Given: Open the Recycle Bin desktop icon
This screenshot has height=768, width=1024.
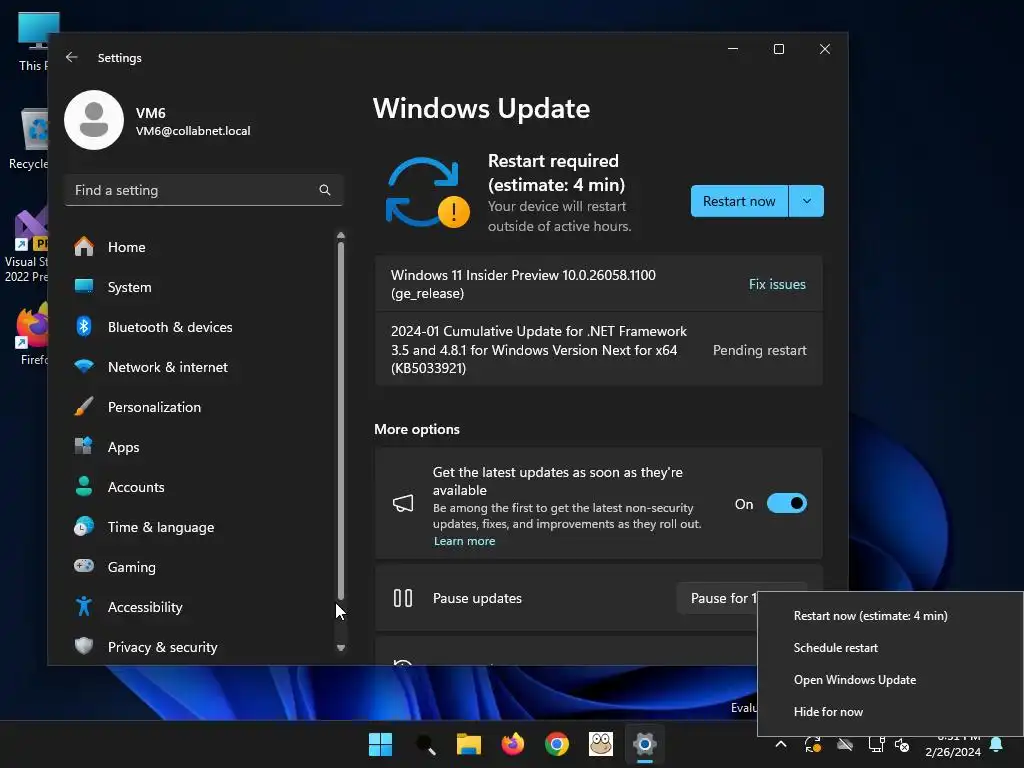Looking at the screenshot, I should 28,139.
